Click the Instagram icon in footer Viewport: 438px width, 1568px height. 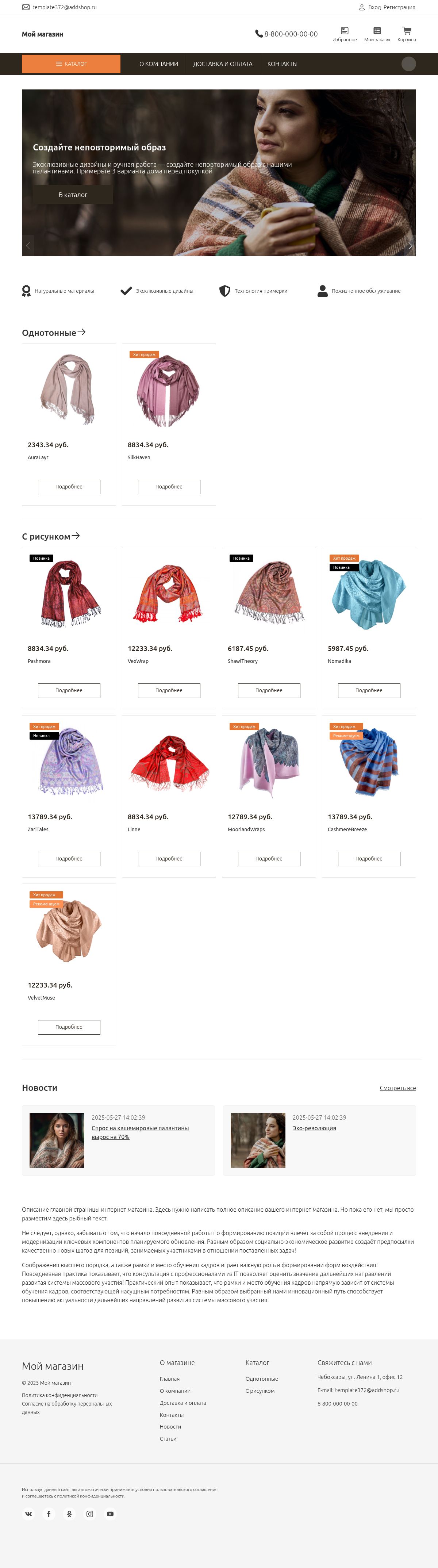[89, 1513]
